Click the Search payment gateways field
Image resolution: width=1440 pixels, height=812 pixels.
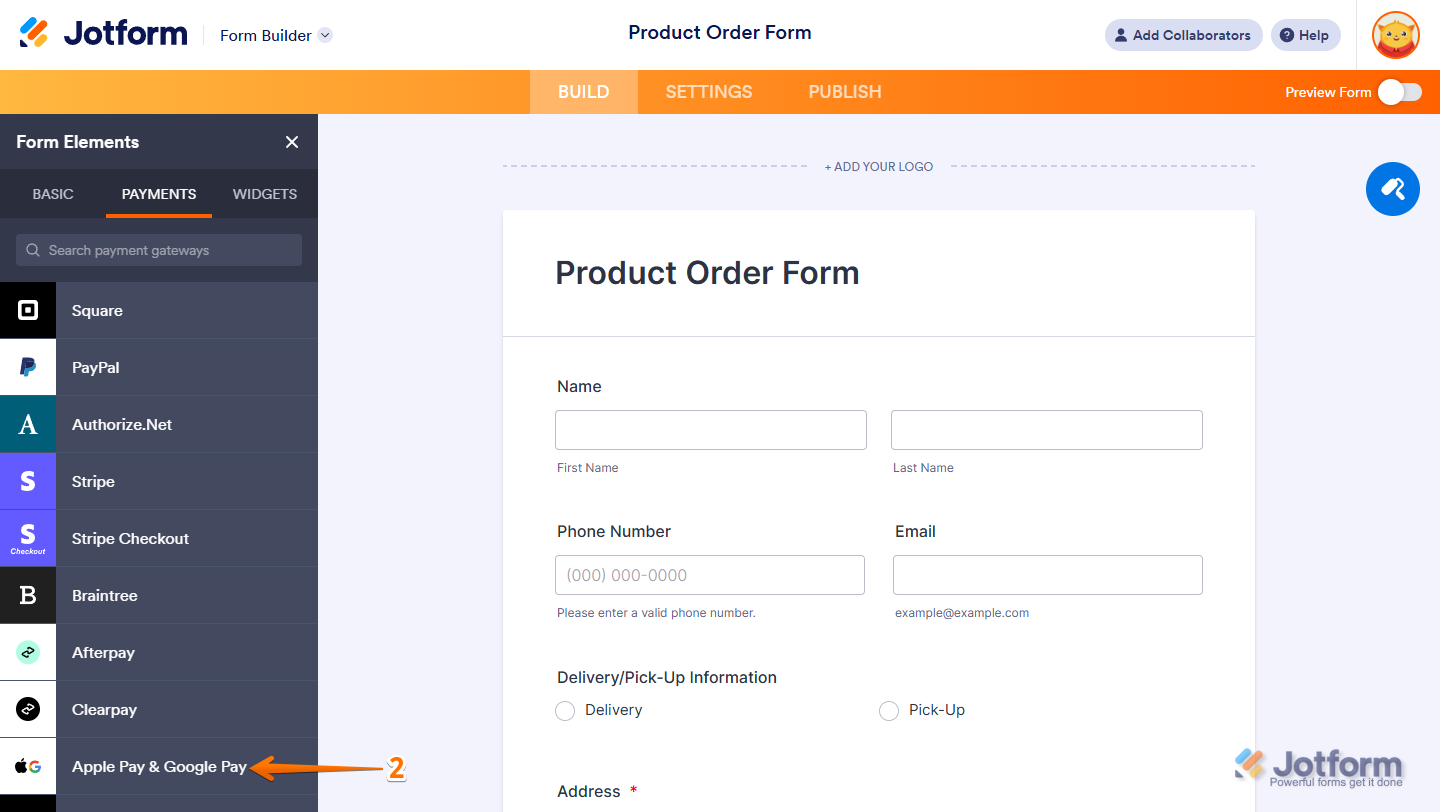coord(160,250)
